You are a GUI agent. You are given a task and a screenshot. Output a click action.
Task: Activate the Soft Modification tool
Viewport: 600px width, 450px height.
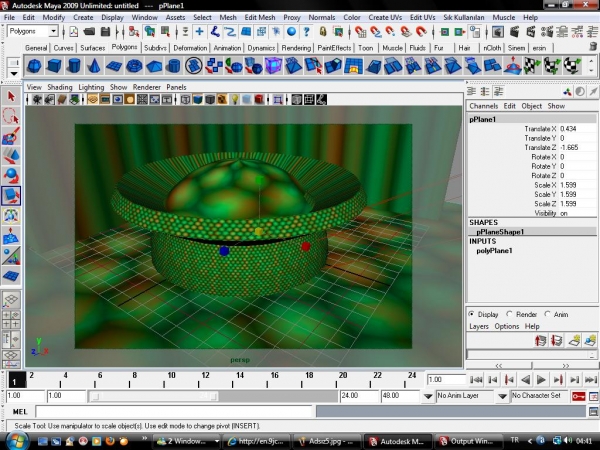(11, 235)
